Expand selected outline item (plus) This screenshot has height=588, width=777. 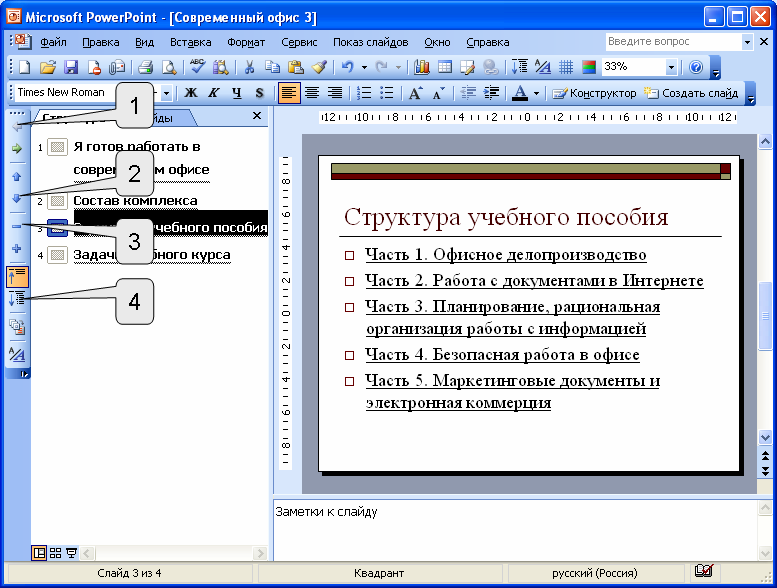17,249
